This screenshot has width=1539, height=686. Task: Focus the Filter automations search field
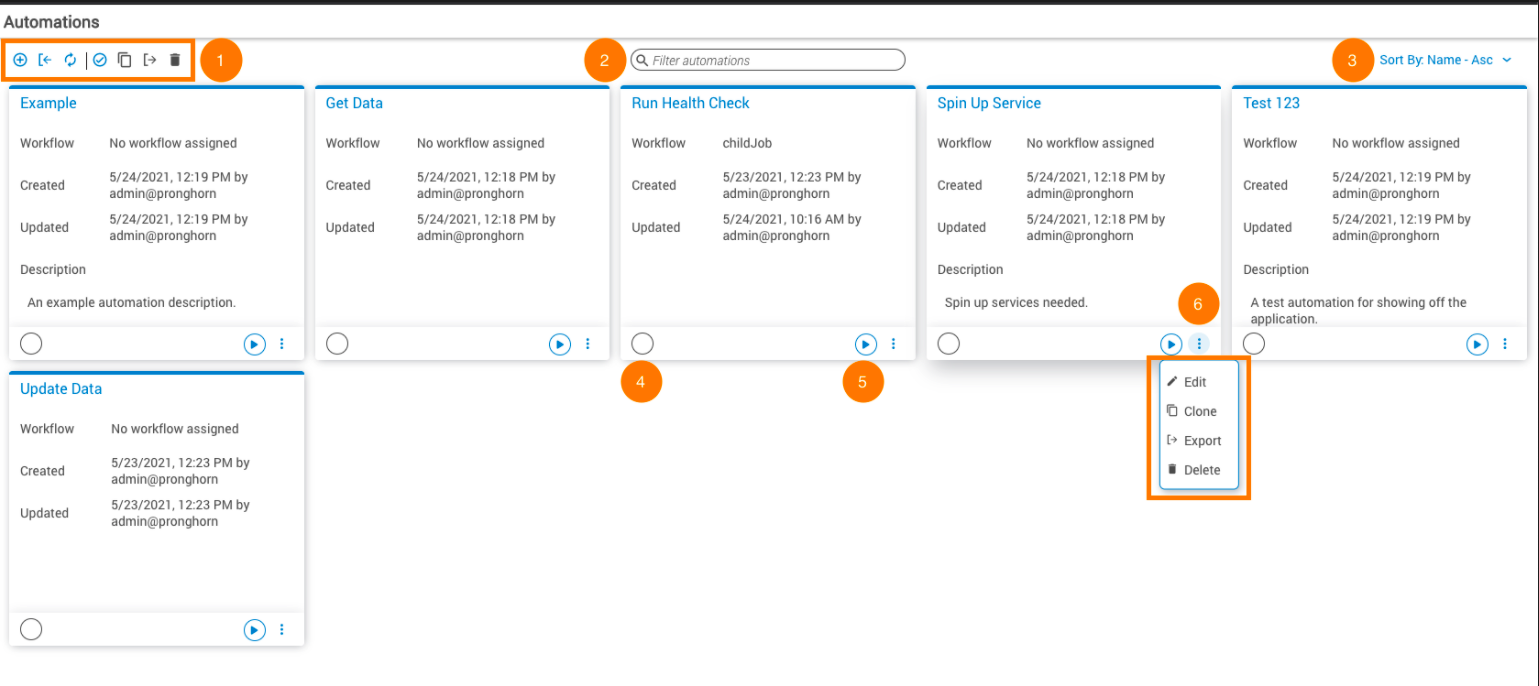coord(768,60)
